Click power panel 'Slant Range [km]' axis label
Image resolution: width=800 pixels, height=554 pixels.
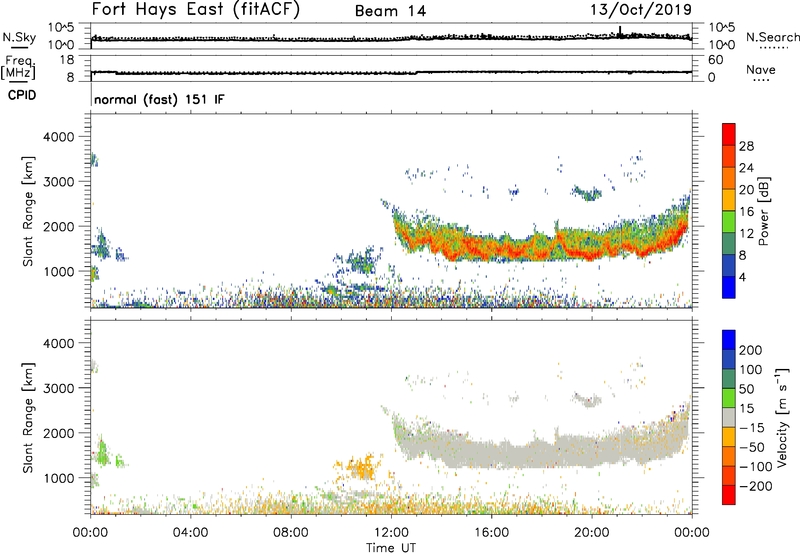[28, 211]
